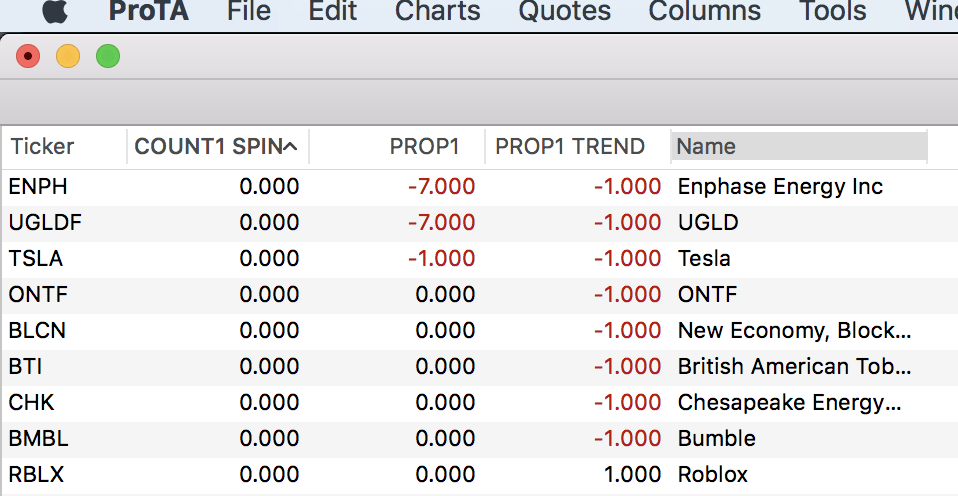Select the RBLX ticker
Viewport: 958px width, 496px height.
[x=36, y=475]
